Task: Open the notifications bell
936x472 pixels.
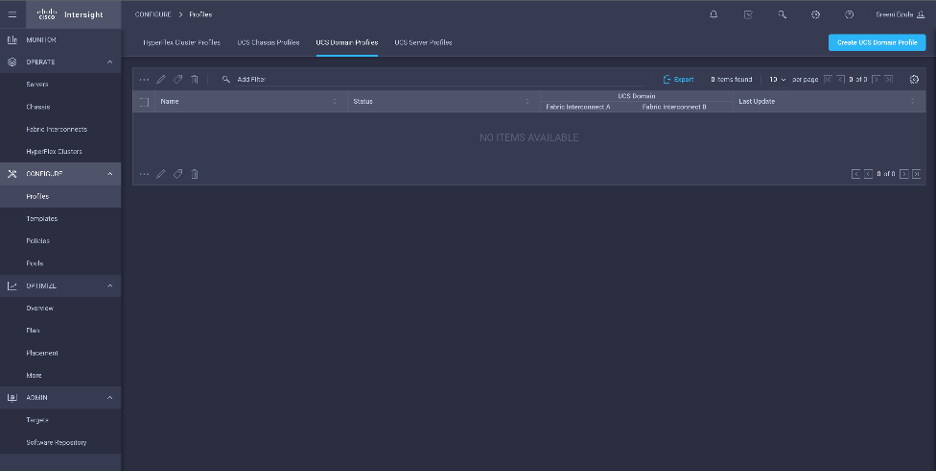Action: [713, 14]
